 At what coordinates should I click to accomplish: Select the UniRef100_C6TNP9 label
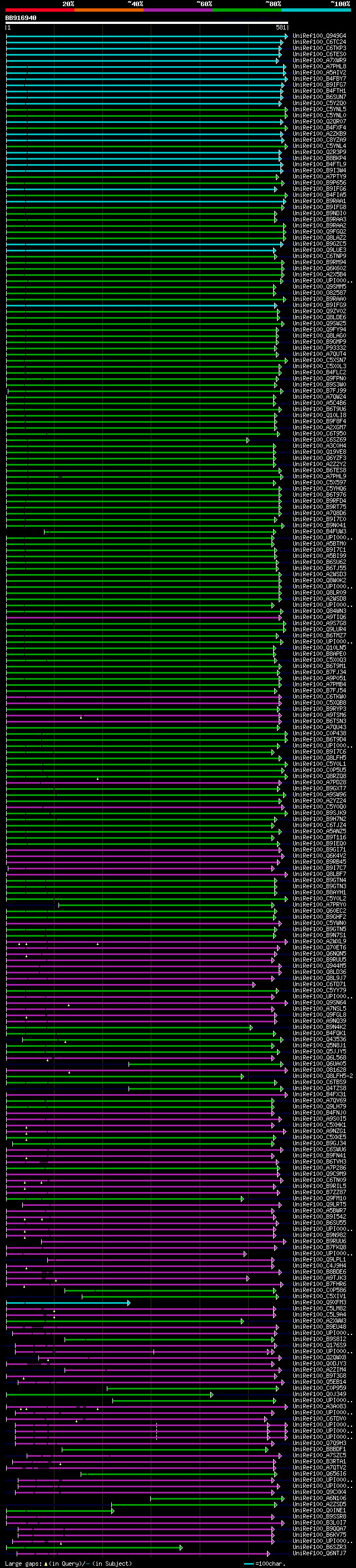(319, 256)
